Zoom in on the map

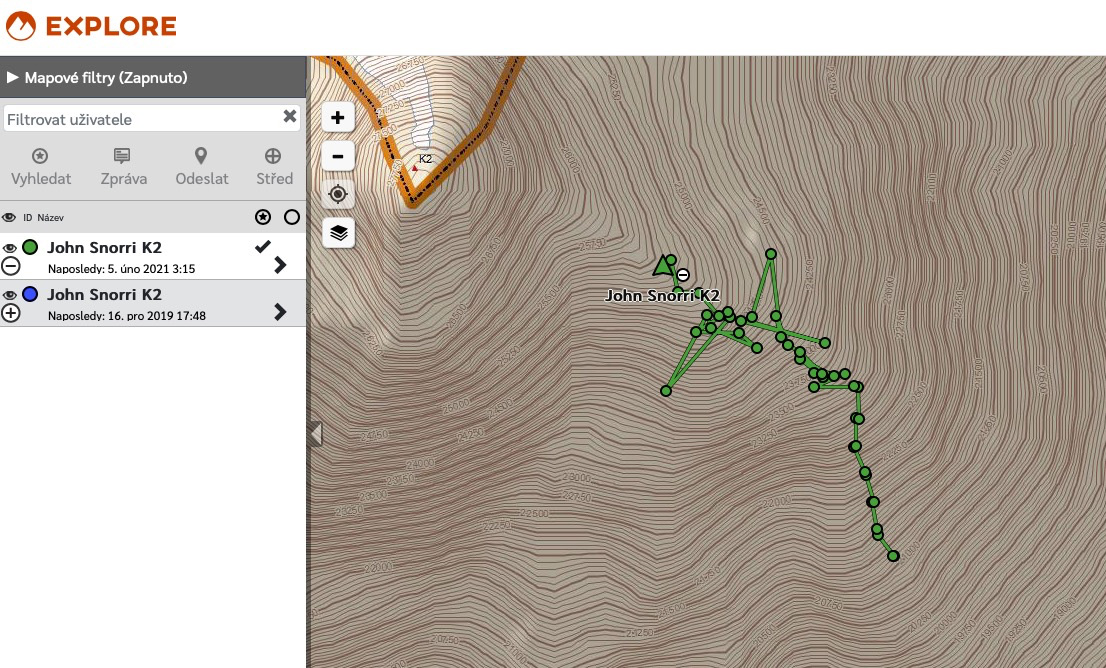(338, 117)
